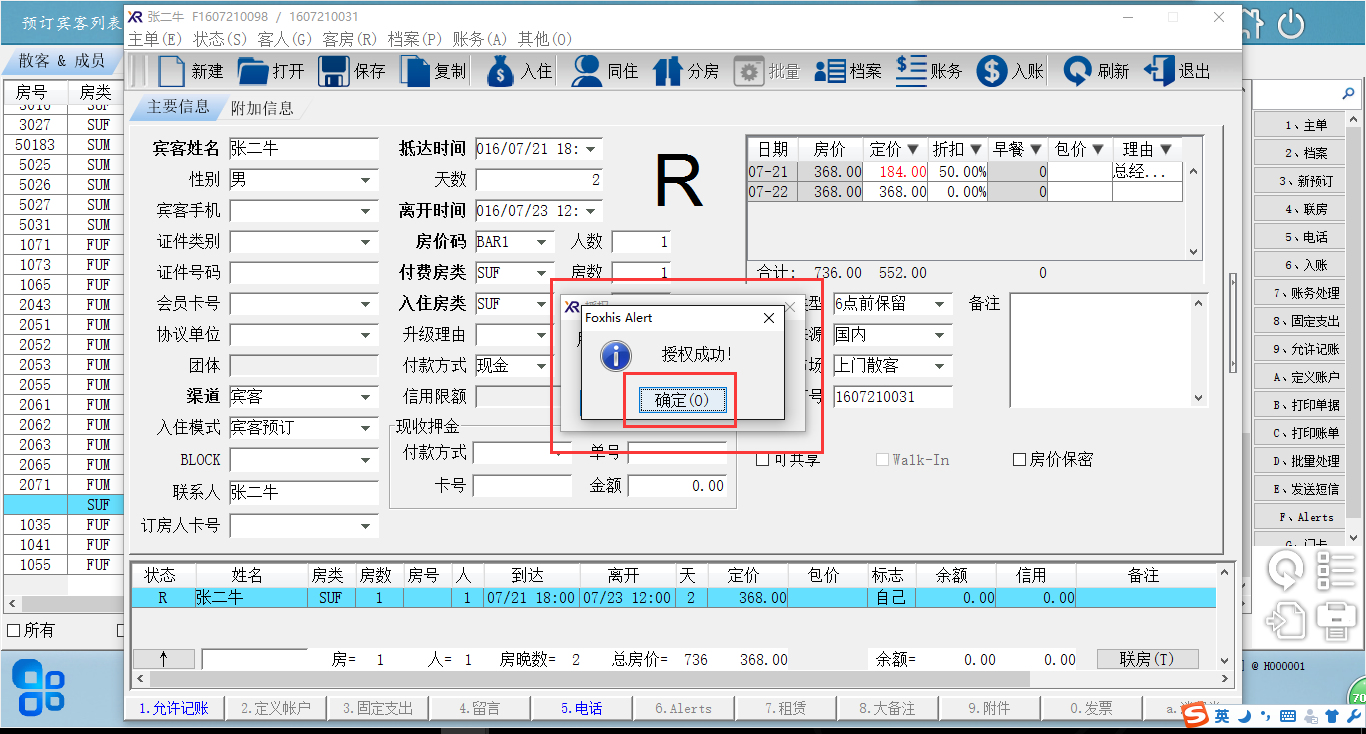
Task: Click the 分房 (Assign room) icon
Action: [x=667, y=71]
